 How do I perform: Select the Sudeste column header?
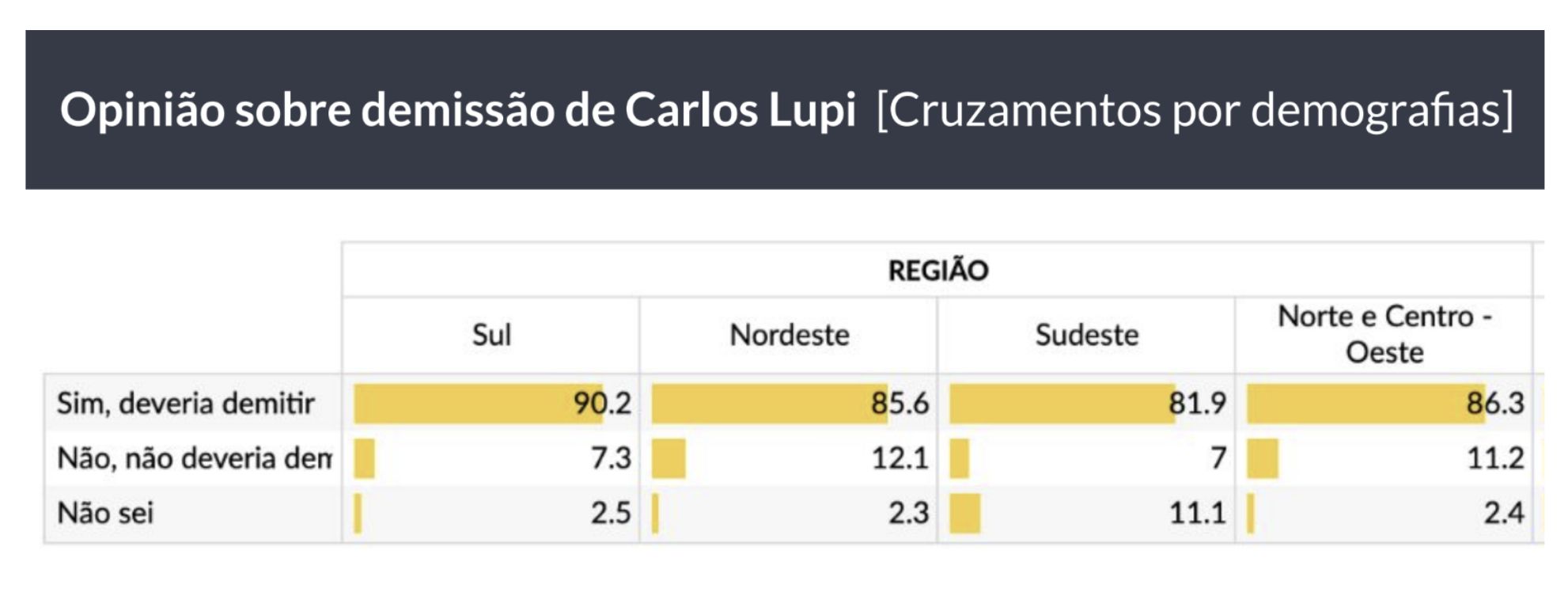point(1086,335)
